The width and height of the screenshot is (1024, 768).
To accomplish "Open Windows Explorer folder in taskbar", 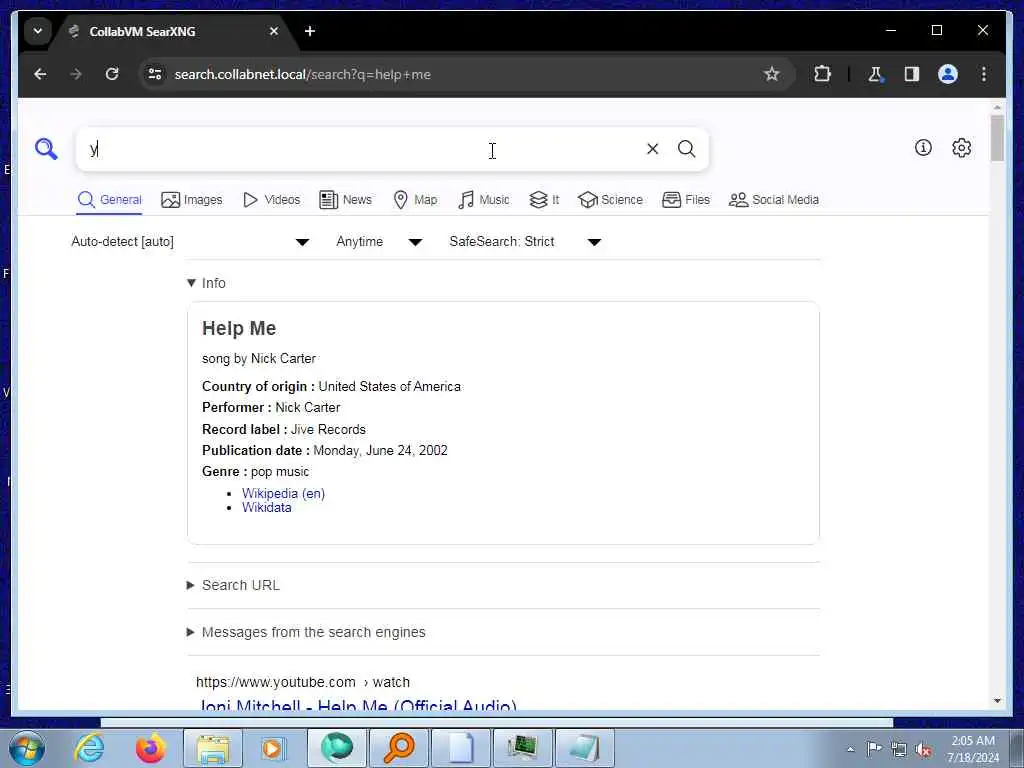I will tap(213, 748).
